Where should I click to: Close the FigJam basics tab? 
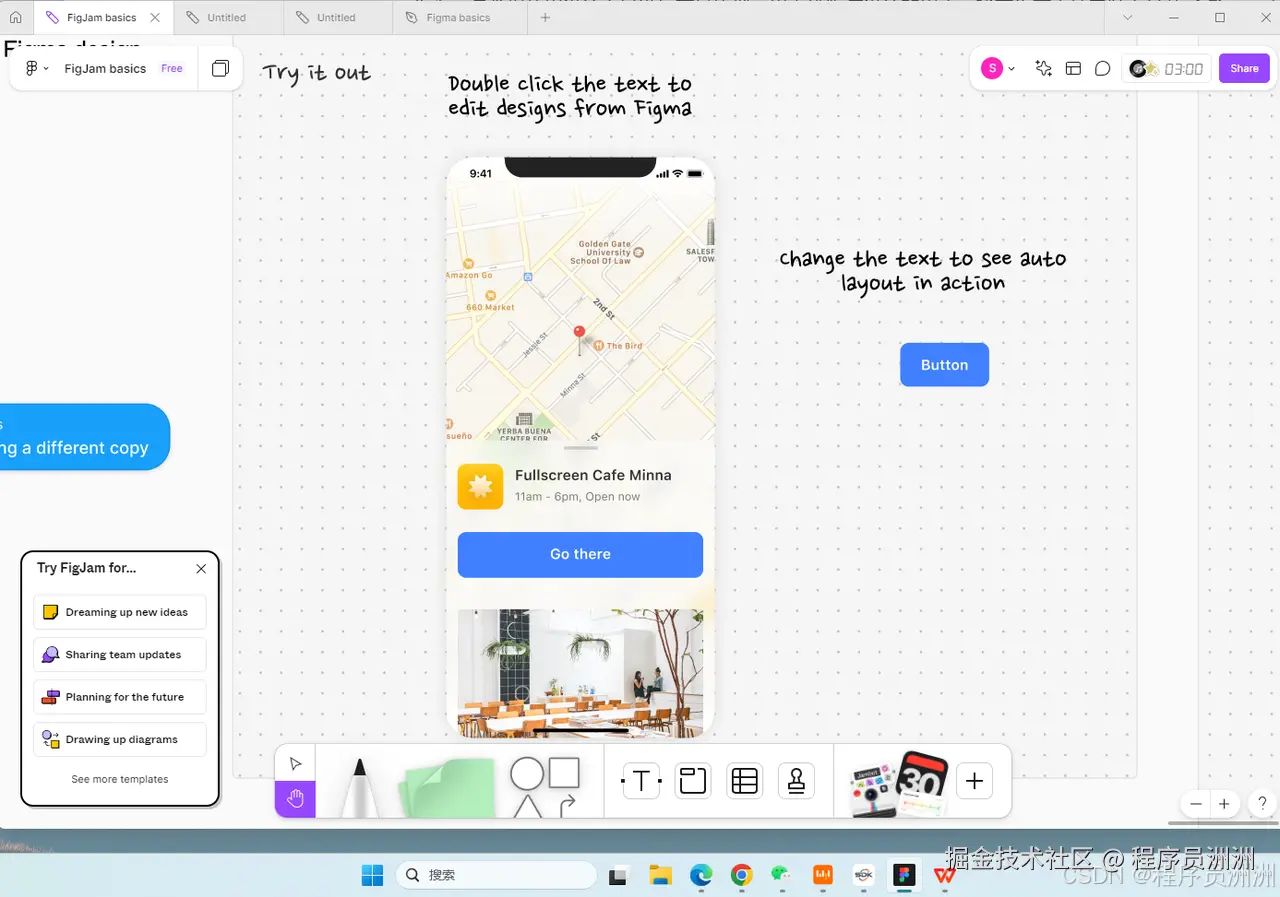155,17
